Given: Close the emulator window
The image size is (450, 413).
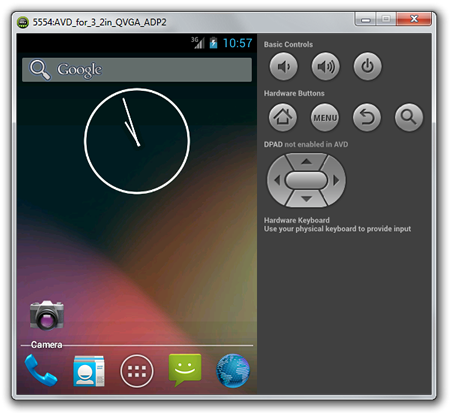Looking at the screenshot, I should click(x=414, y=19).
